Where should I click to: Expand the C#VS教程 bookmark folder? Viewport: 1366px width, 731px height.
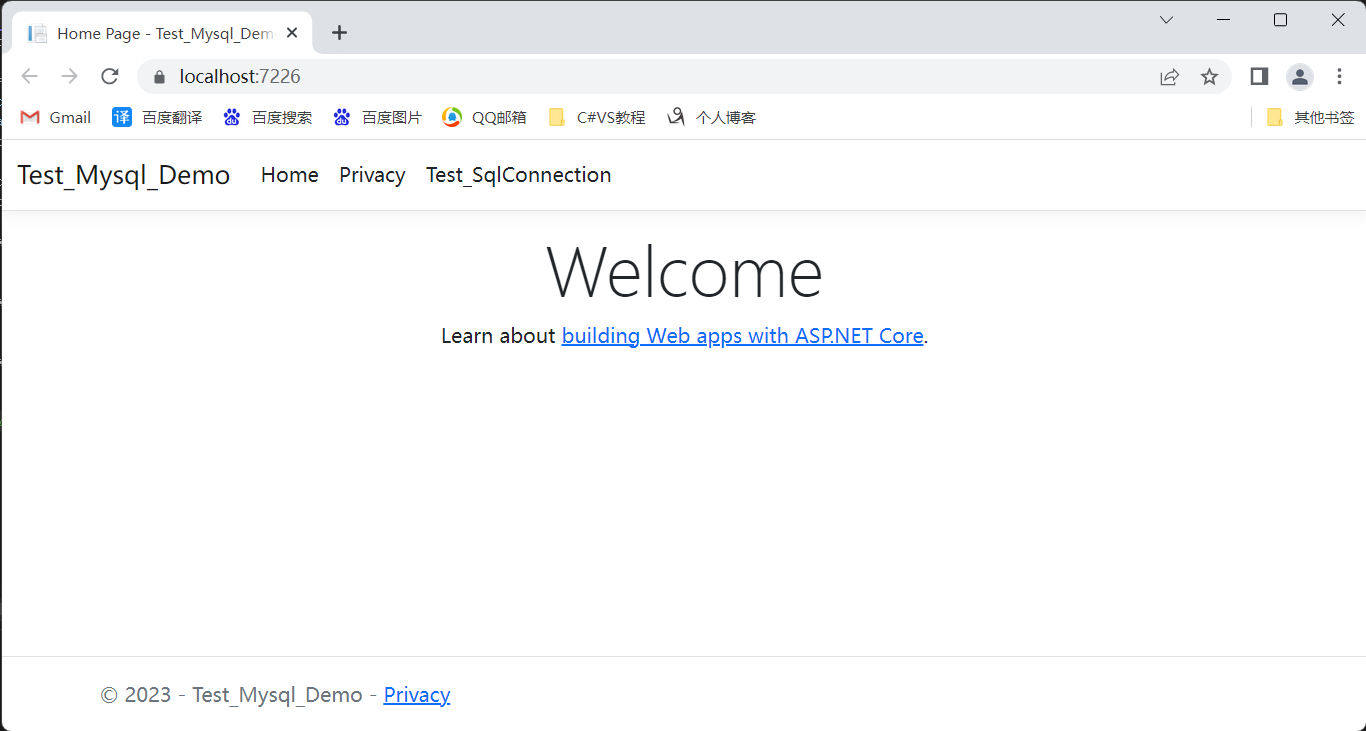(597, 117)
